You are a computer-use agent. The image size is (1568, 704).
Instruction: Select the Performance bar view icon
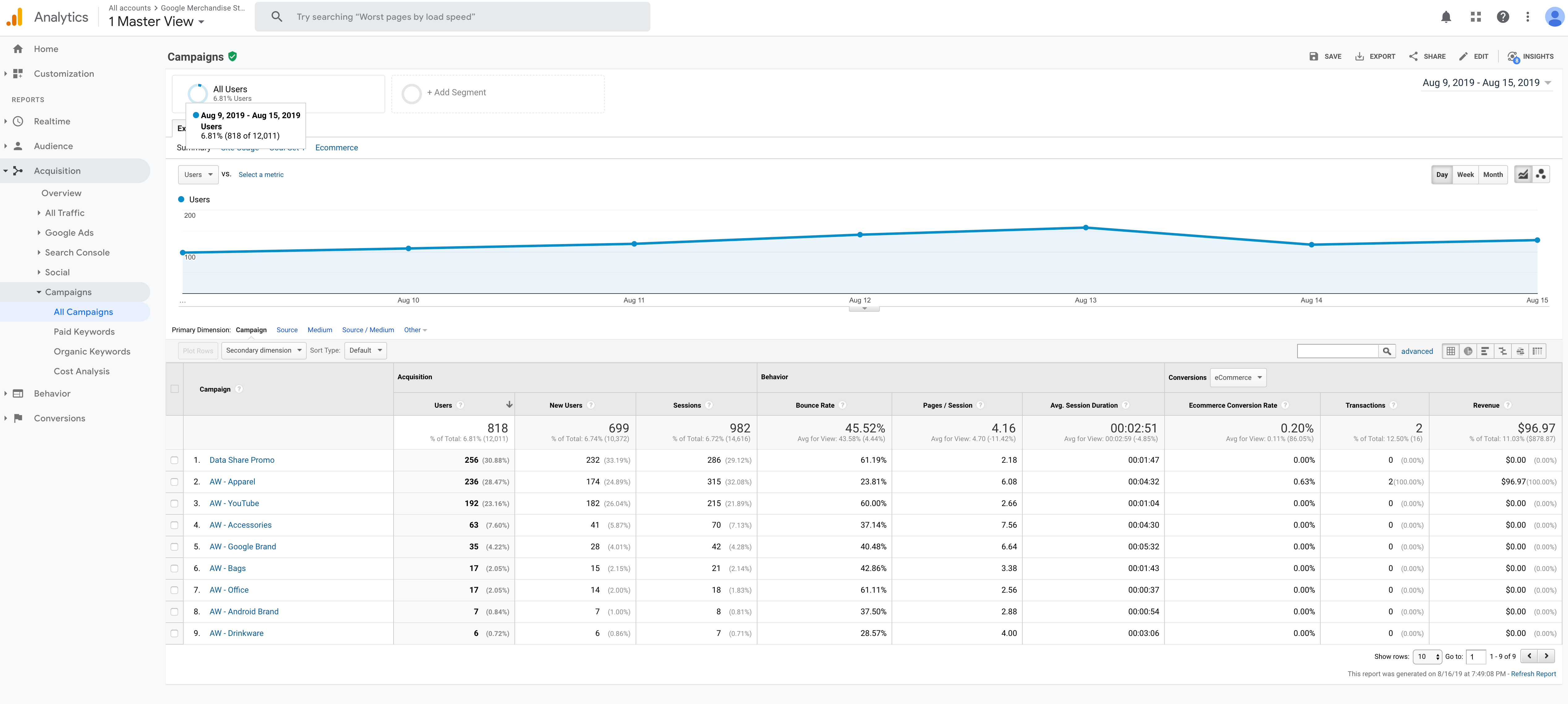point(1485,351)
